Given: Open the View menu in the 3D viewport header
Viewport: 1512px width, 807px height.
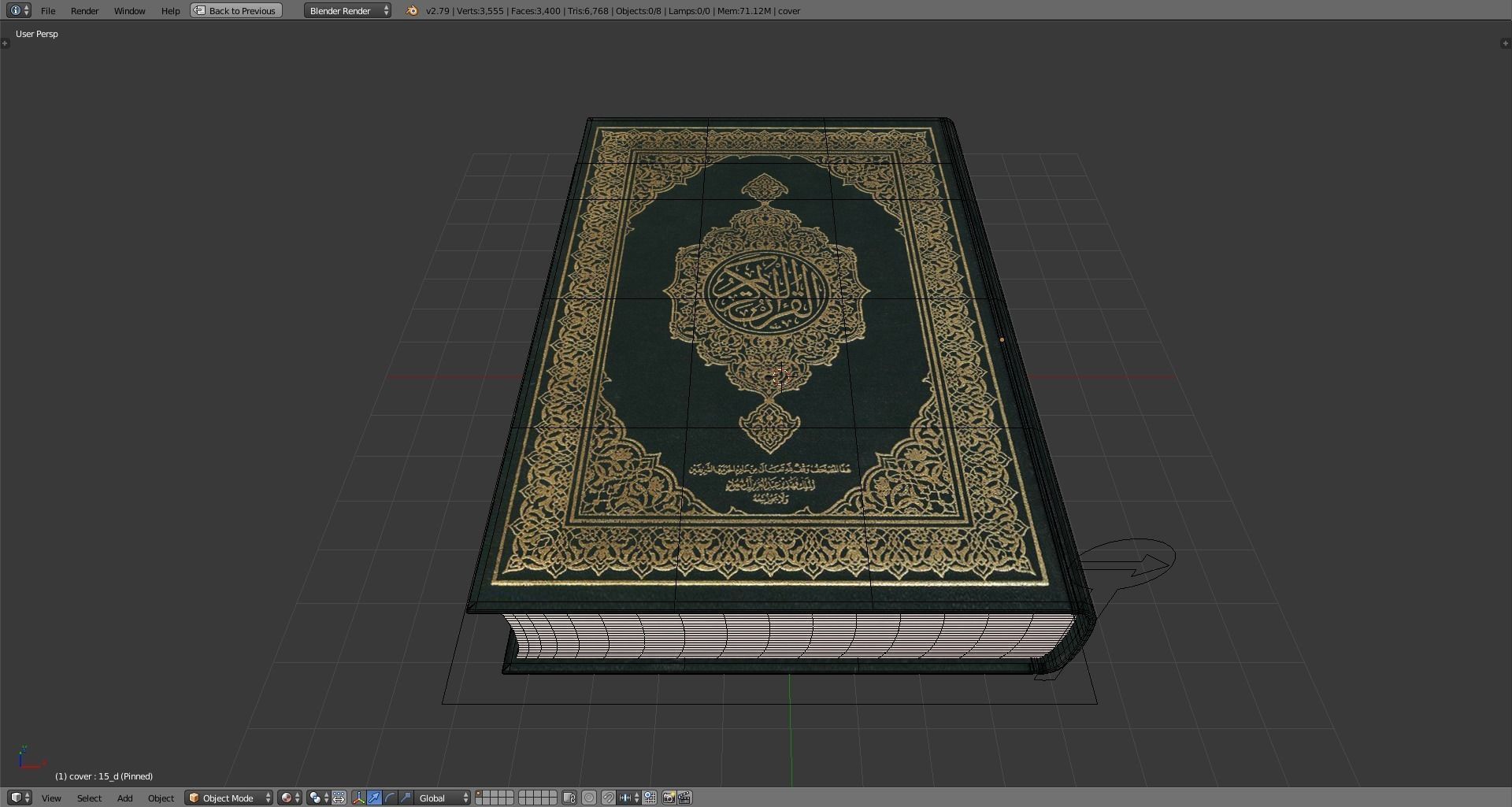Looking at the screenshot, I should pos(51,798).
